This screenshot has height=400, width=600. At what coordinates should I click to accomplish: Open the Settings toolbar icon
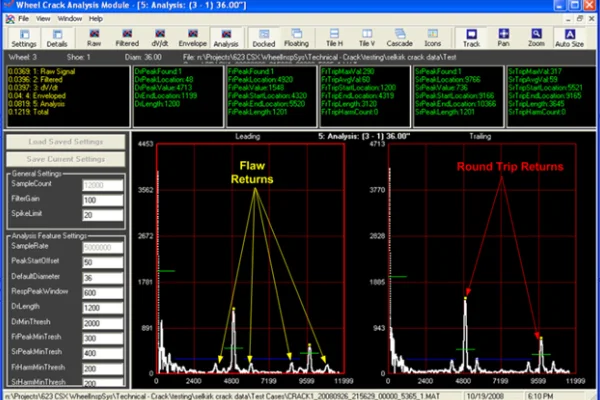point(24,38)
